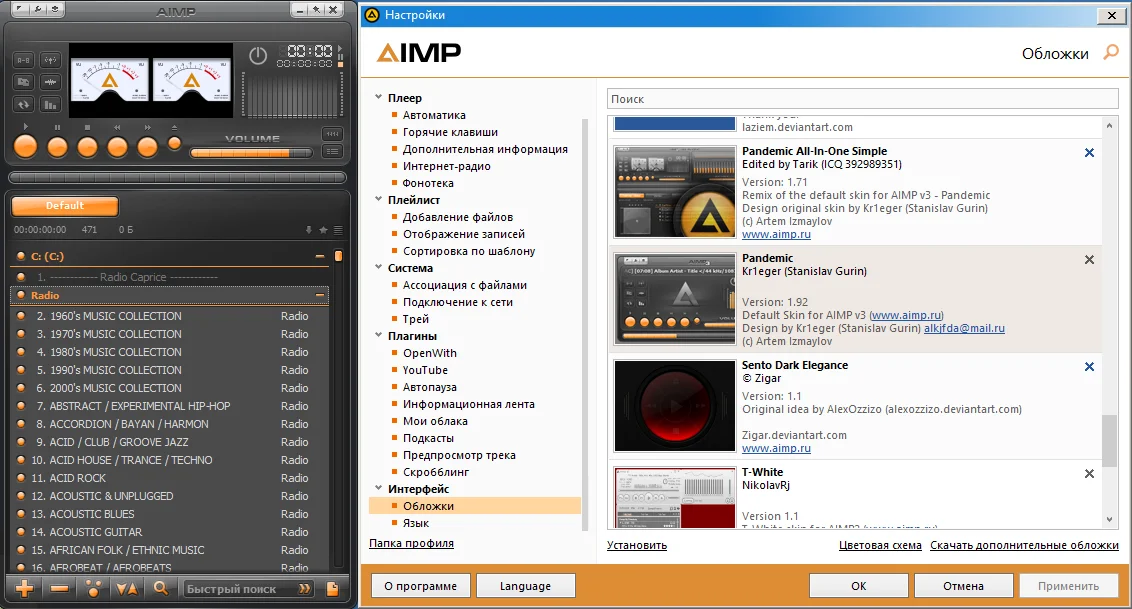1132x609 pixels.
Task: Delete the Sento Dark Elegance skin using its X
Action: 1089,367
